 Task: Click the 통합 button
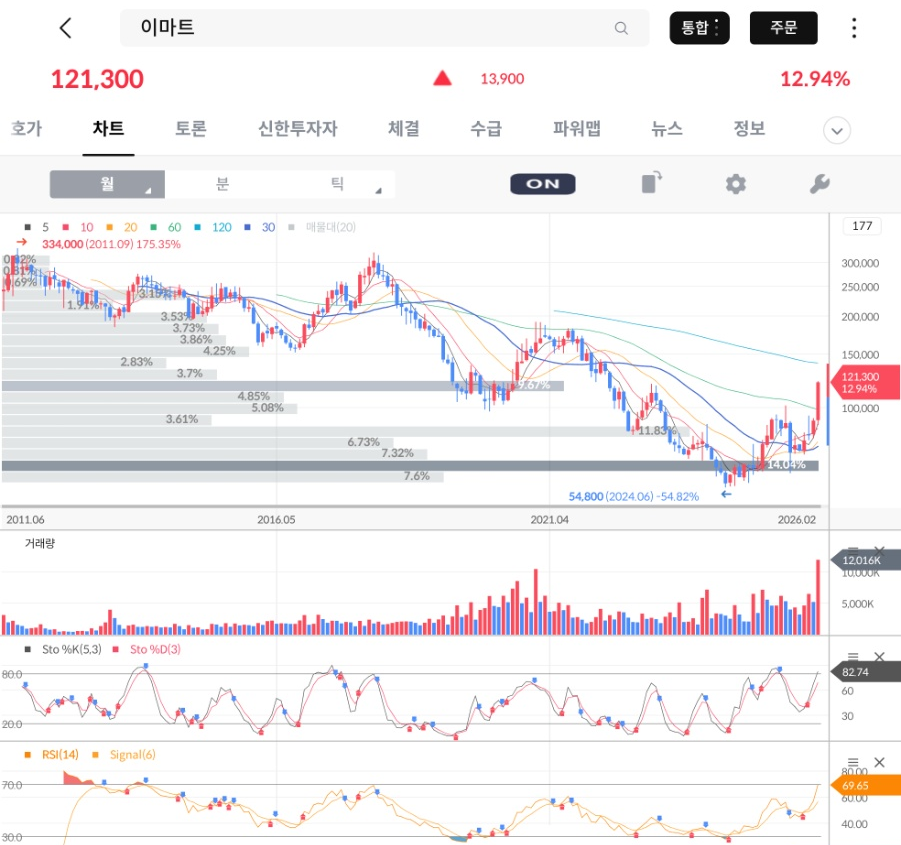tap(699, 28)
